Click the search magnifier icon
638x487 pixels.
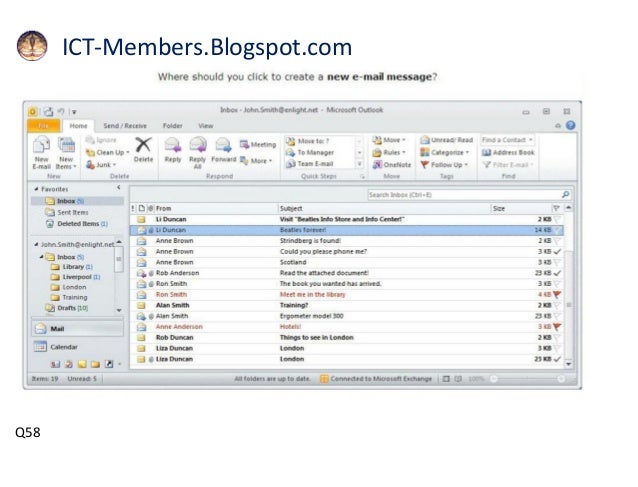(x=566, y=194)
